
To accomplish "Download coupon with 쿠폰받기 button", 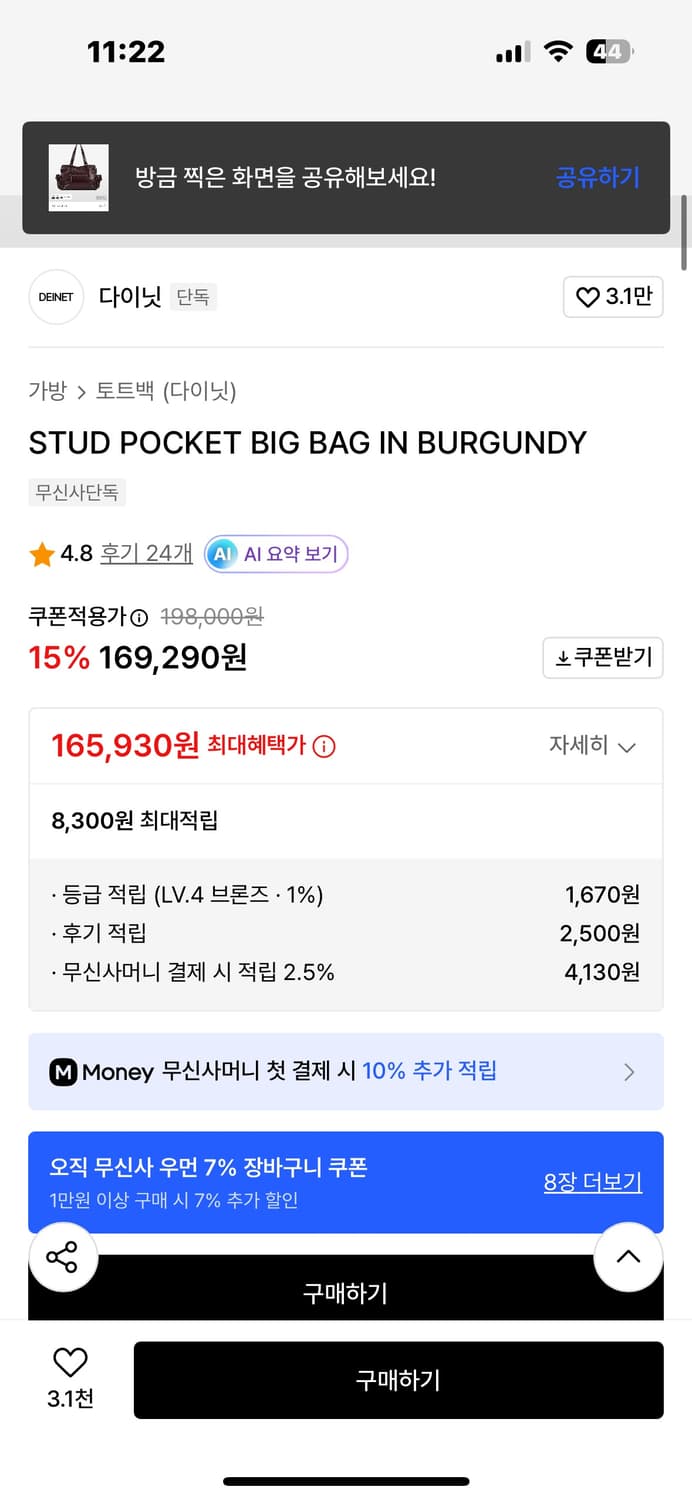I will [603, 658].
